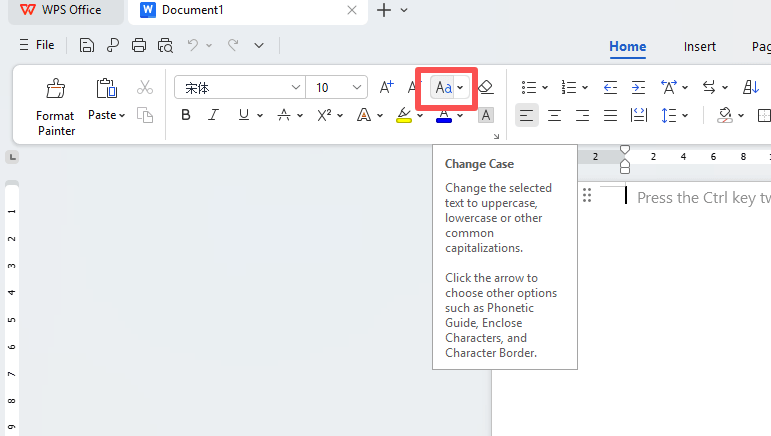Click the Redo arrow icon
Viewport: 771px width, 436px height.
click(233, 45)
